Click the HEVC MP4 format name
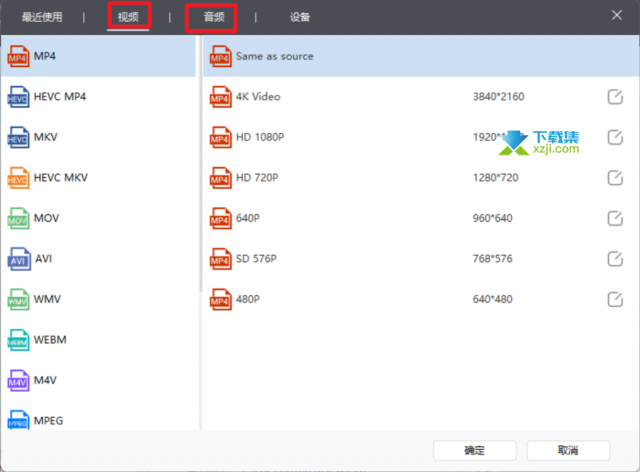 click(x=60, y=97)
